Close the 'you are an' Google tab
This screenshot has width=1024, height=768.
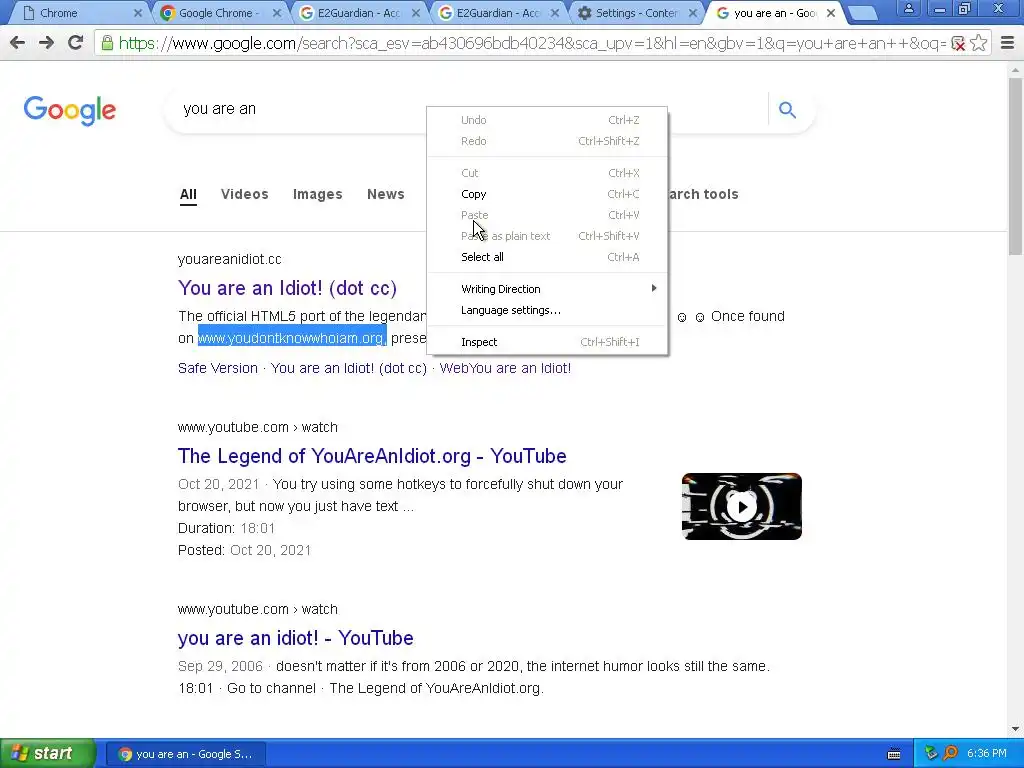(x=831, y=13)
